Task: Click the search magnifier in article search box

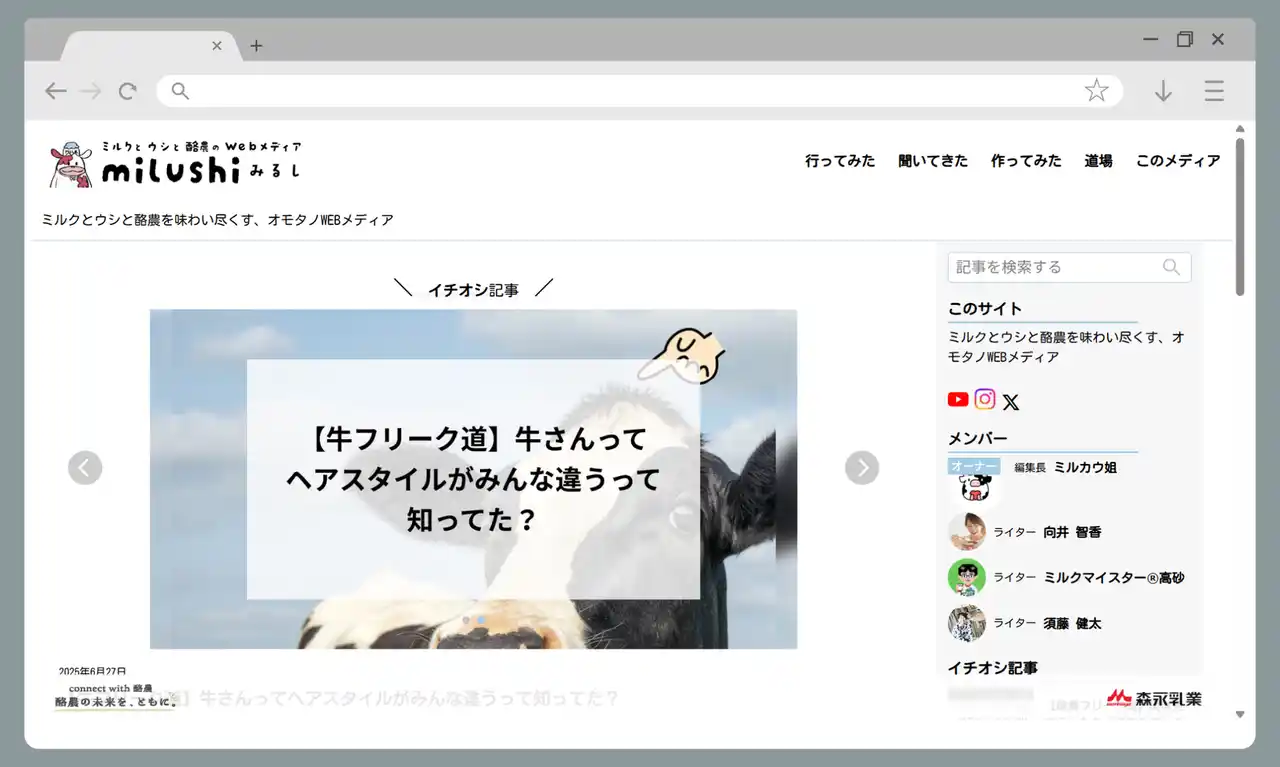Action: (1171, 267)
